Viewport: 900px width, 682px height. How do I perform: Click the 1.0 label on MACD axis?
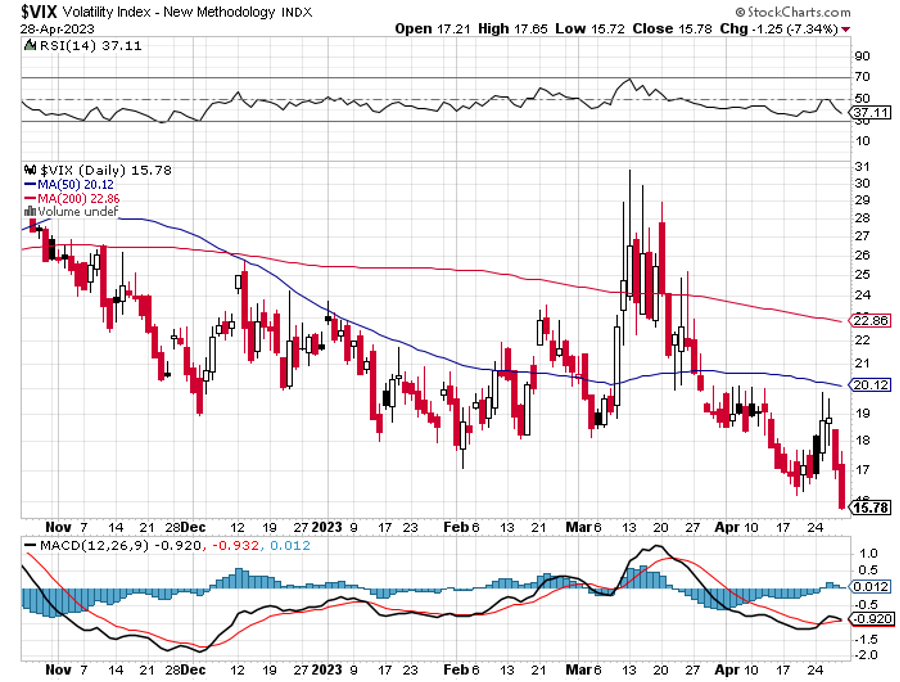[867, 553]
